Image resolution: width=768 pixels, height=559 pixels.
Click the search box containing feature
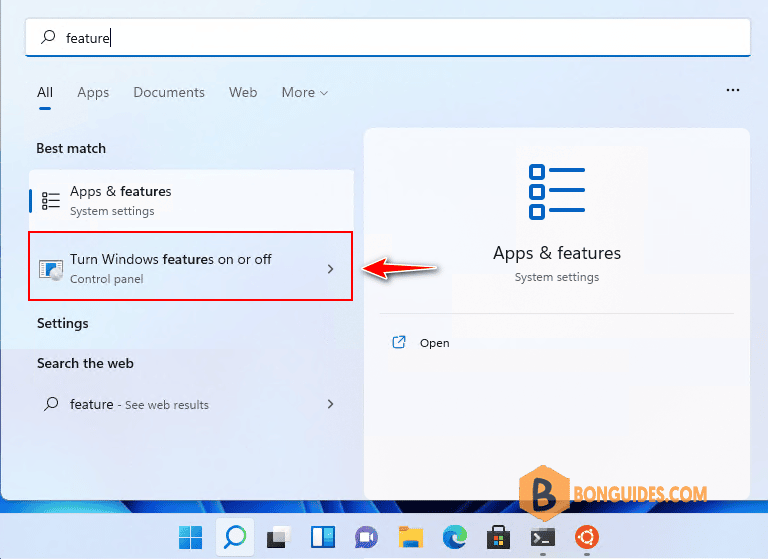pos(388,38)
